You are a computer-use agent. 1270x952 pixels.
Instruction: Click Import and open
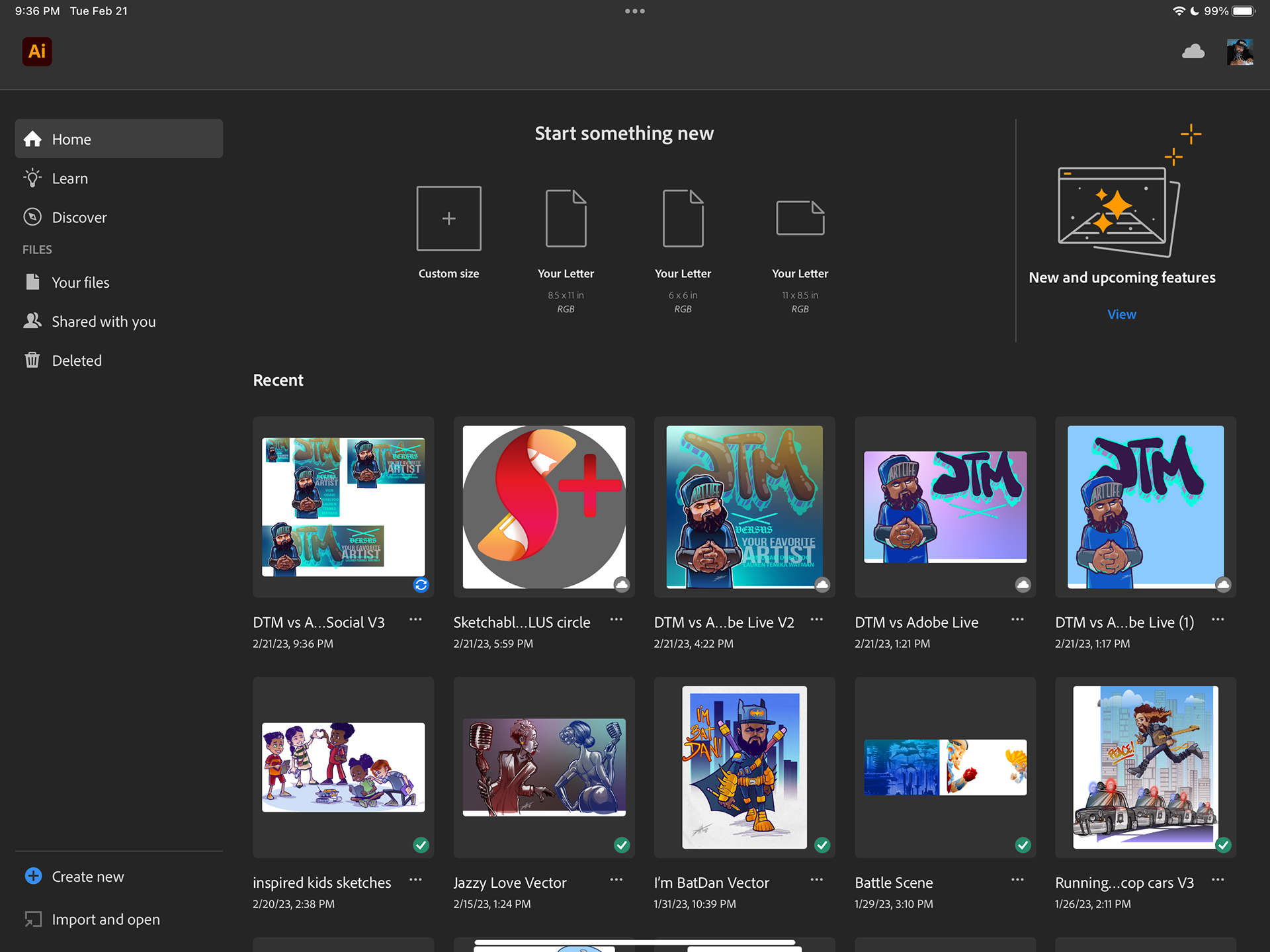point(93,920)
